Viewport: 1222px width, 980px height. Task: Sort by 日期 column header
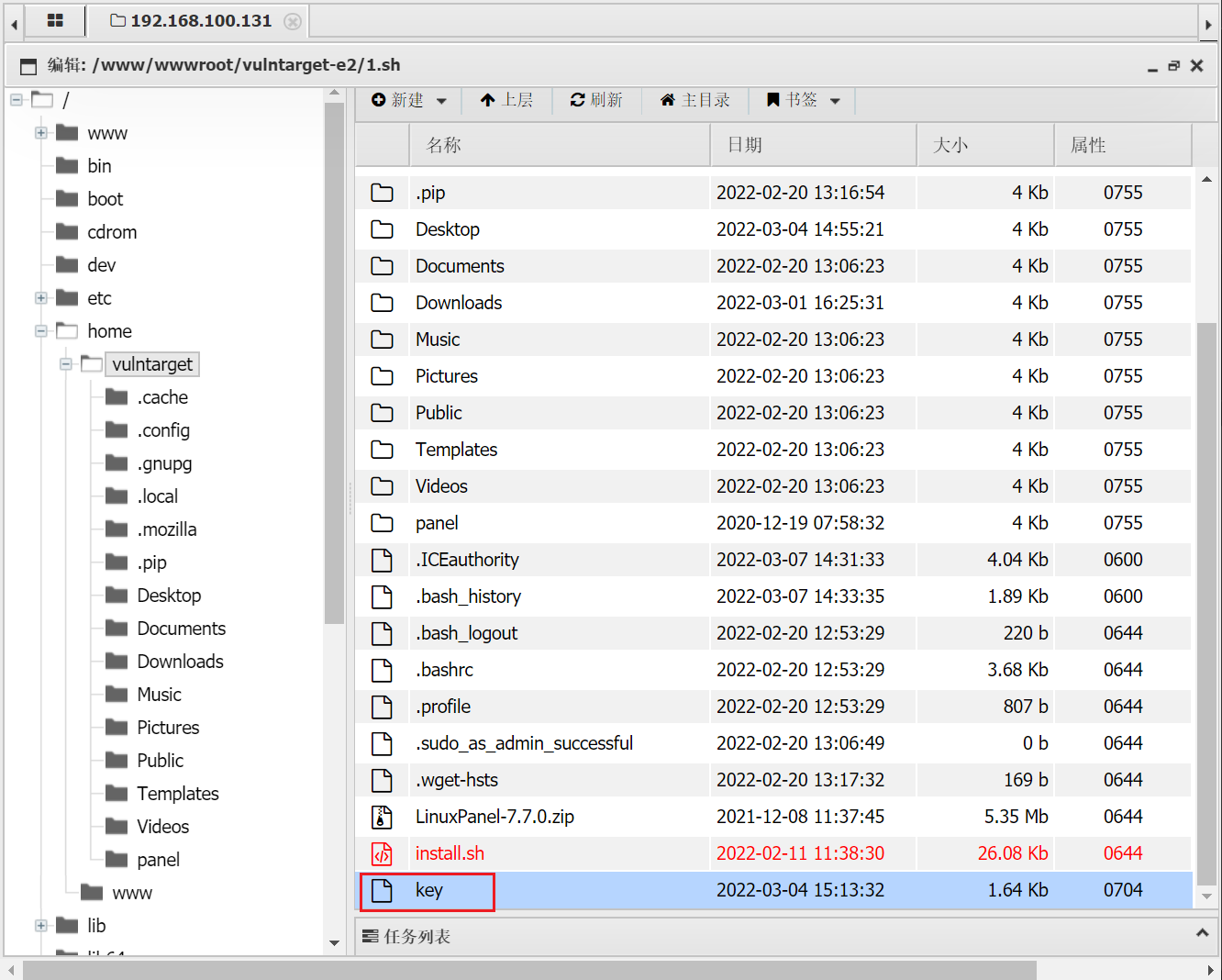(814, 145)
